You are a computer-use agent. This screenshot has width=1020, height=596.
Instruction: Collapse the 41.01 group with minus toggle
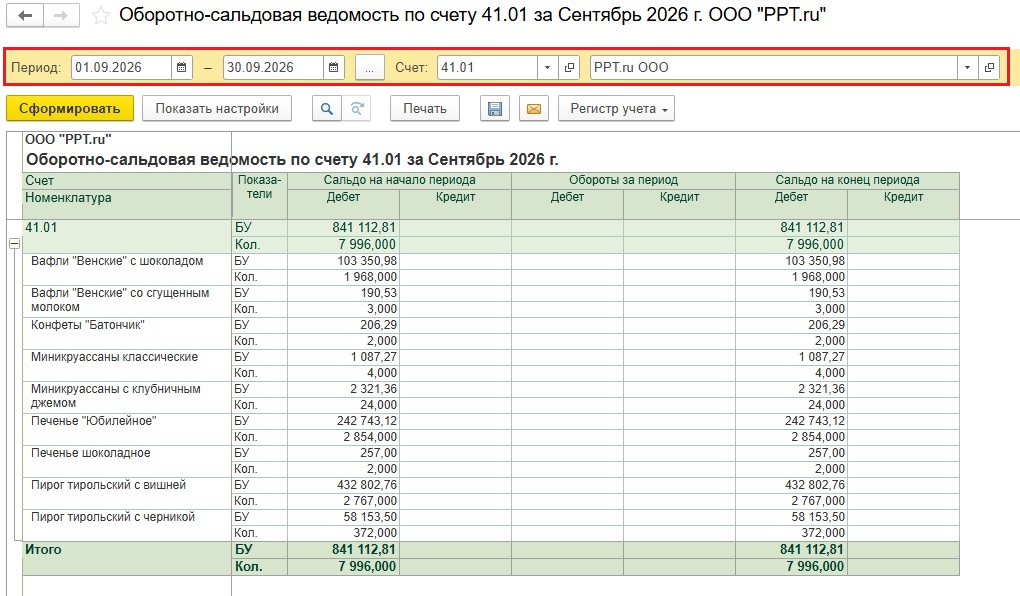point(14,243)
